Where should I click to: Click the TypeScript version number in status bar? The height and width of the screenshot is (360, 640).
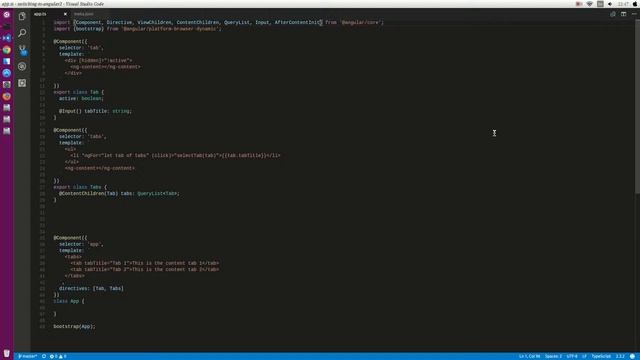[620, 356]
